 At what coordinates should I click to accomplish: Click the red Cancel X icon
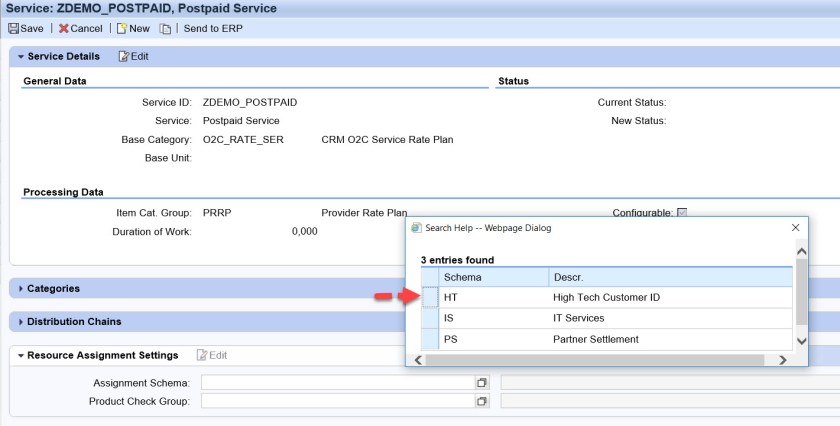coord(64,29)
